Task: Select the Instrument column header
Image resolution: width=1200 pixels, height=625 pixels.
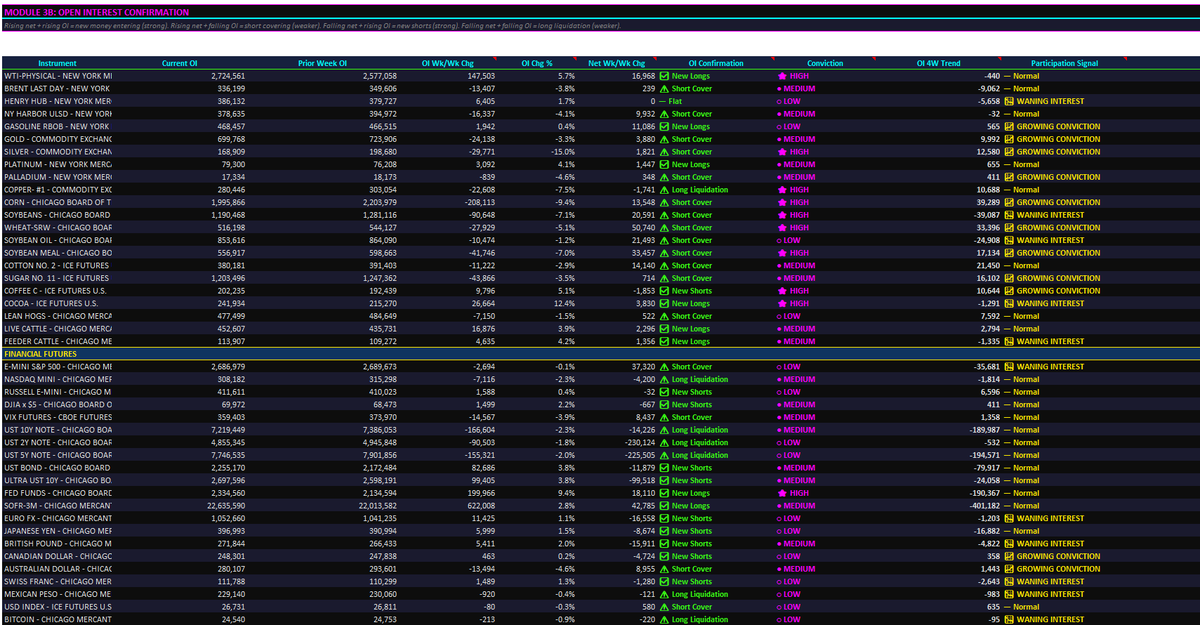Action: pos(57,63)
